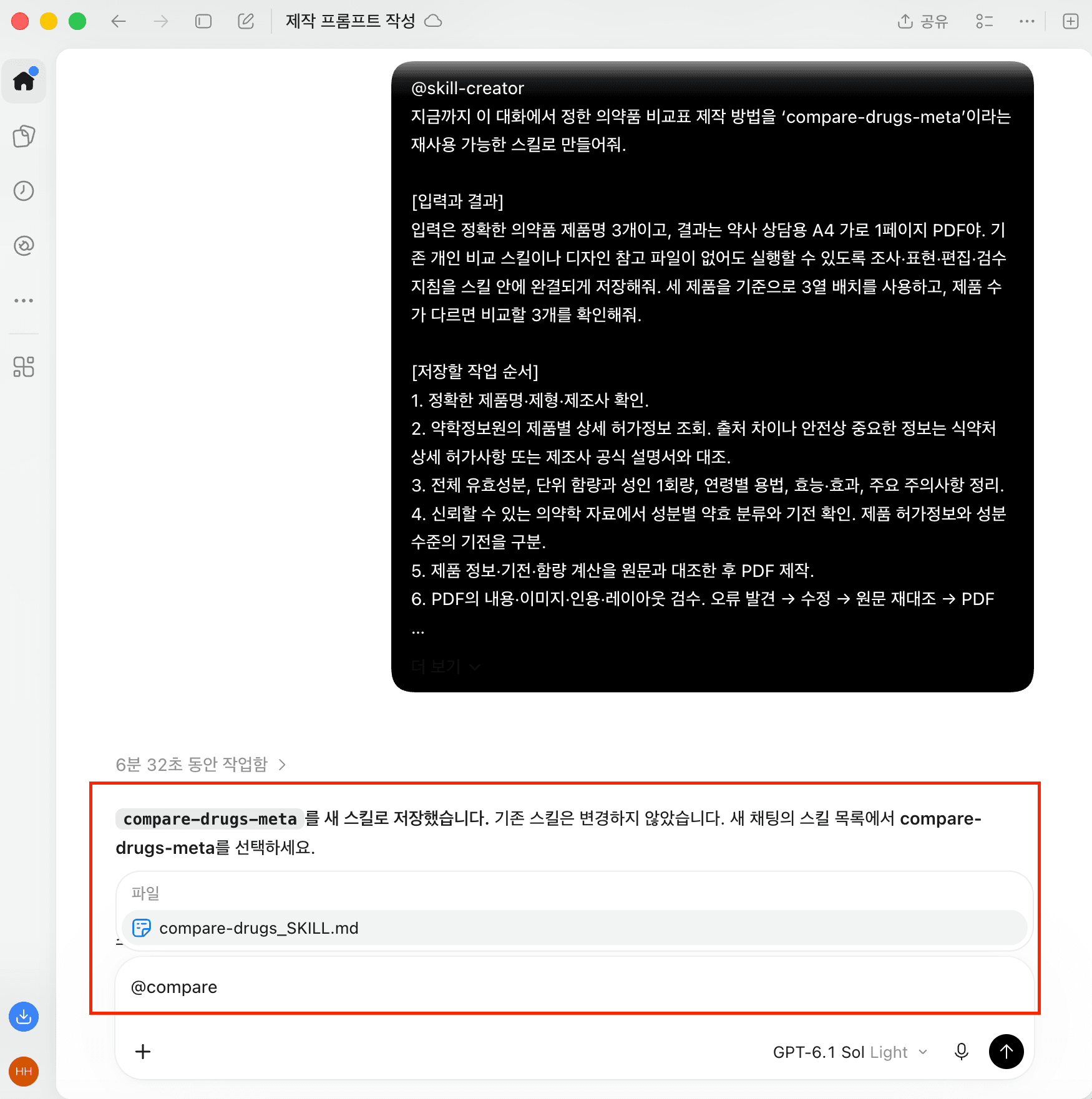1092x1099 pixels.
Task: Open the checklist icon in top bar
Action: tap(985, 21)
